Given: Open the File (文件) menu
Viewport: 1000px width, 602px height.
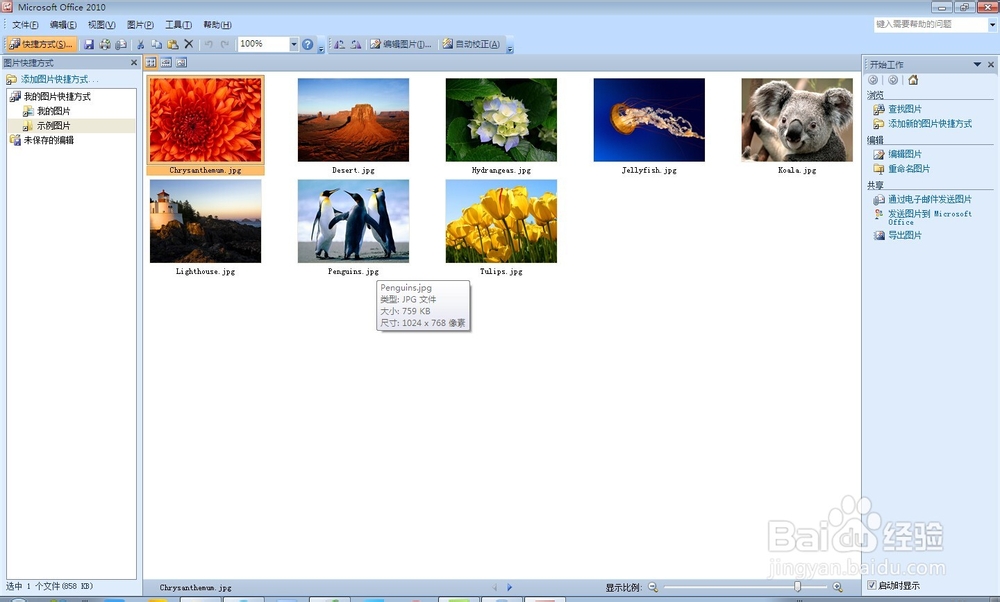Looking at the screenshot, I should (25, 25).
